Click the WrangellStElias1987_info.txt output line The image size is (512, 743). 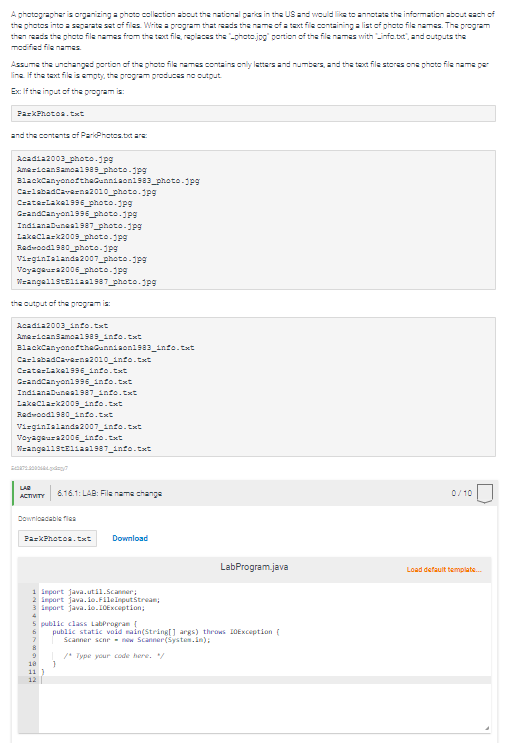(x=84, y=449)
